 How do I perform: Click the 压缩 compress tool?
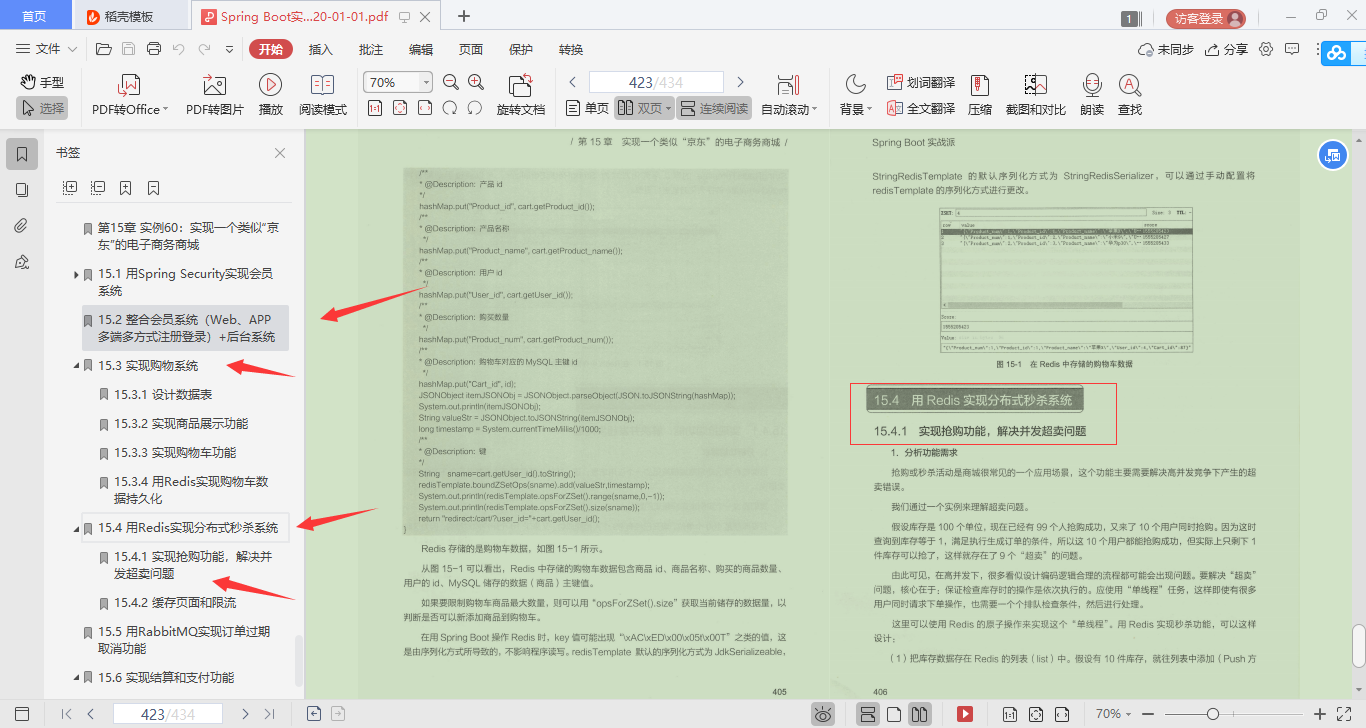pyautogui.click(x=980, y=95)
